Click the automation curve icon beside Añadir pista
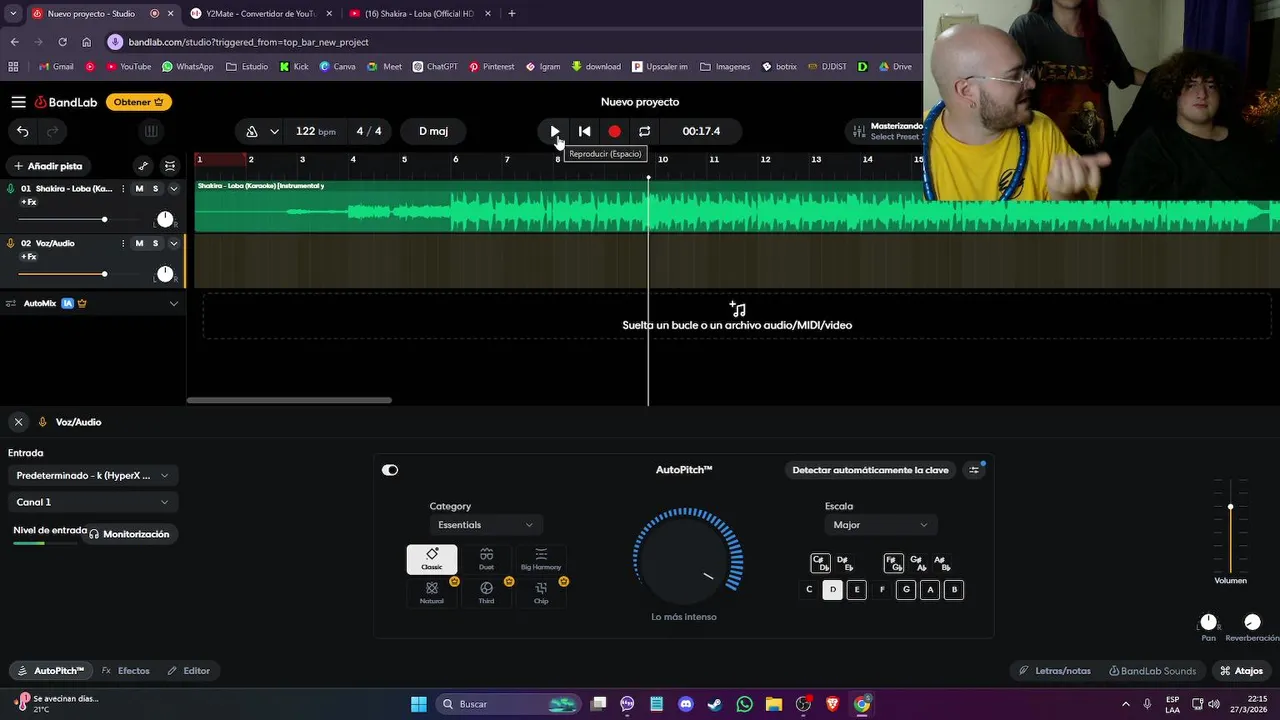The width and height of the screenshot is (1280, 720). (x=143, y=166)
